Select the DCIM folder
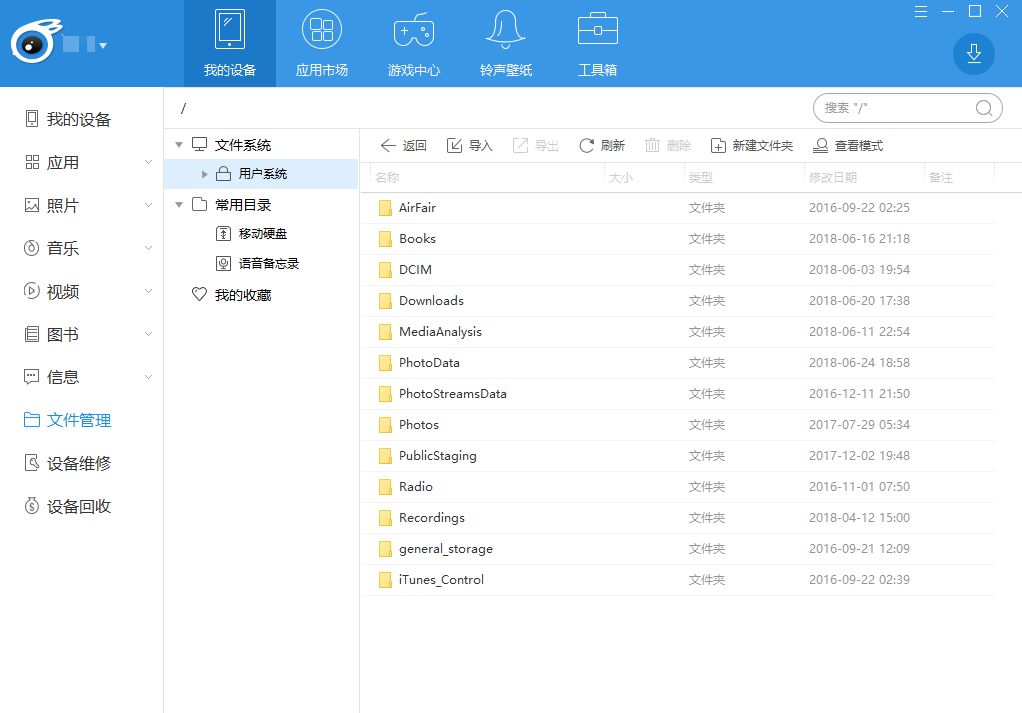Viewport: 1022px width, 713px height. pos(677,270)
